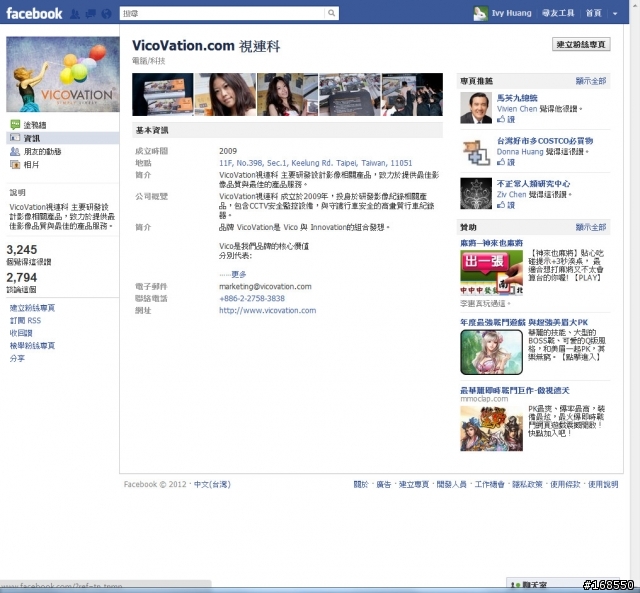Viewport: 640px width, 593px height.
Task: Open the Facebook logo home link
Action: [34, 13]
